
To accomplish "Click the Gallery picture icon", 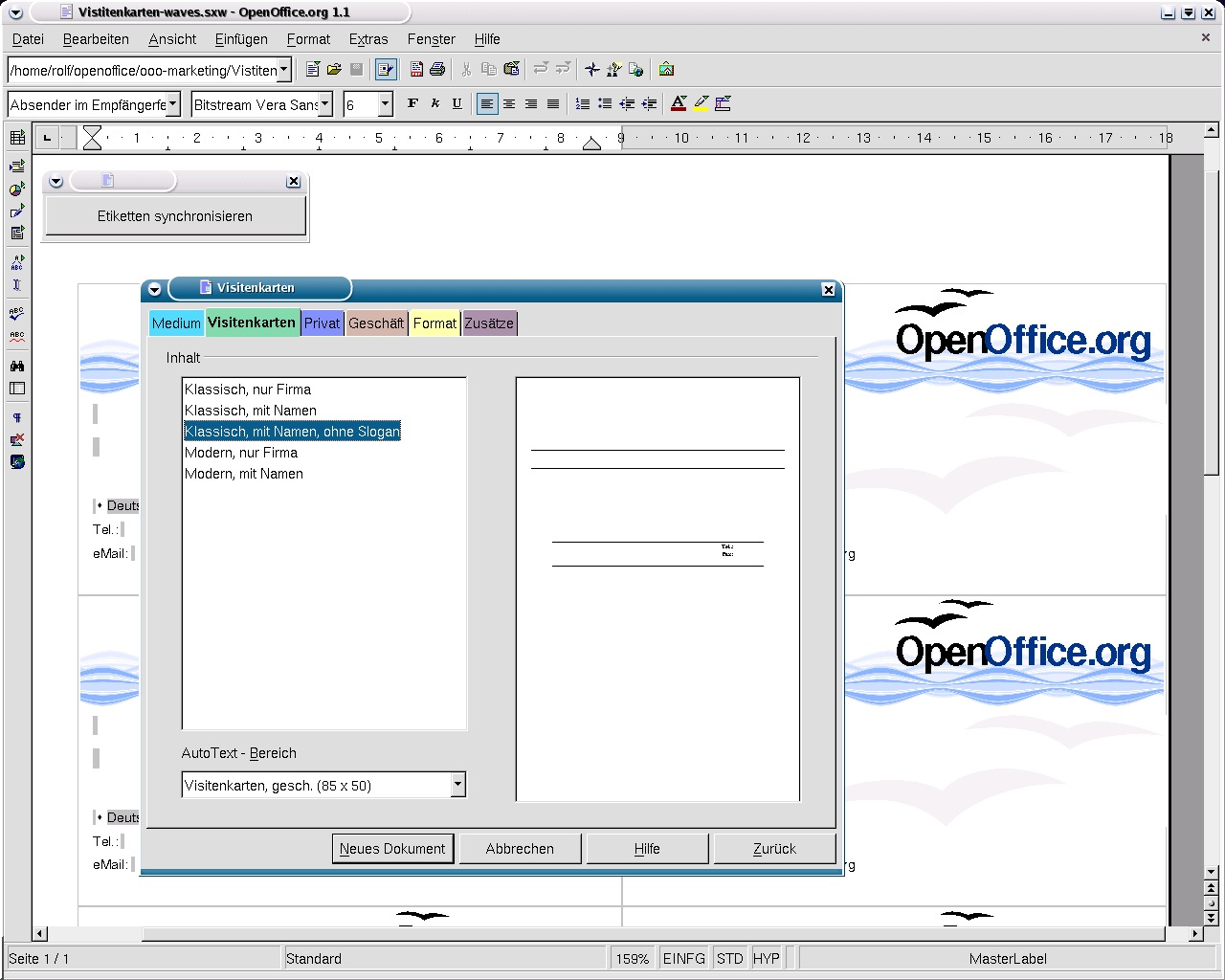I will (x=666, y=69).
